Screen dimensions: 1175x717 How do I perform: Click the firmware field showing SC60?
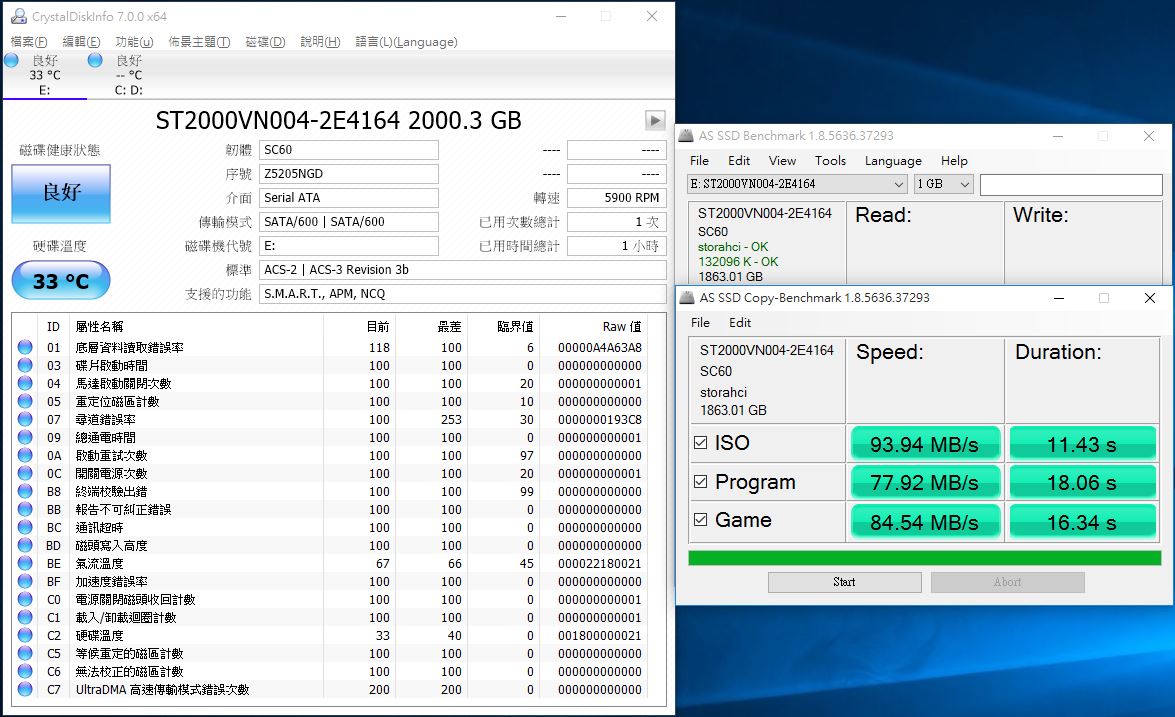[349, 150]
